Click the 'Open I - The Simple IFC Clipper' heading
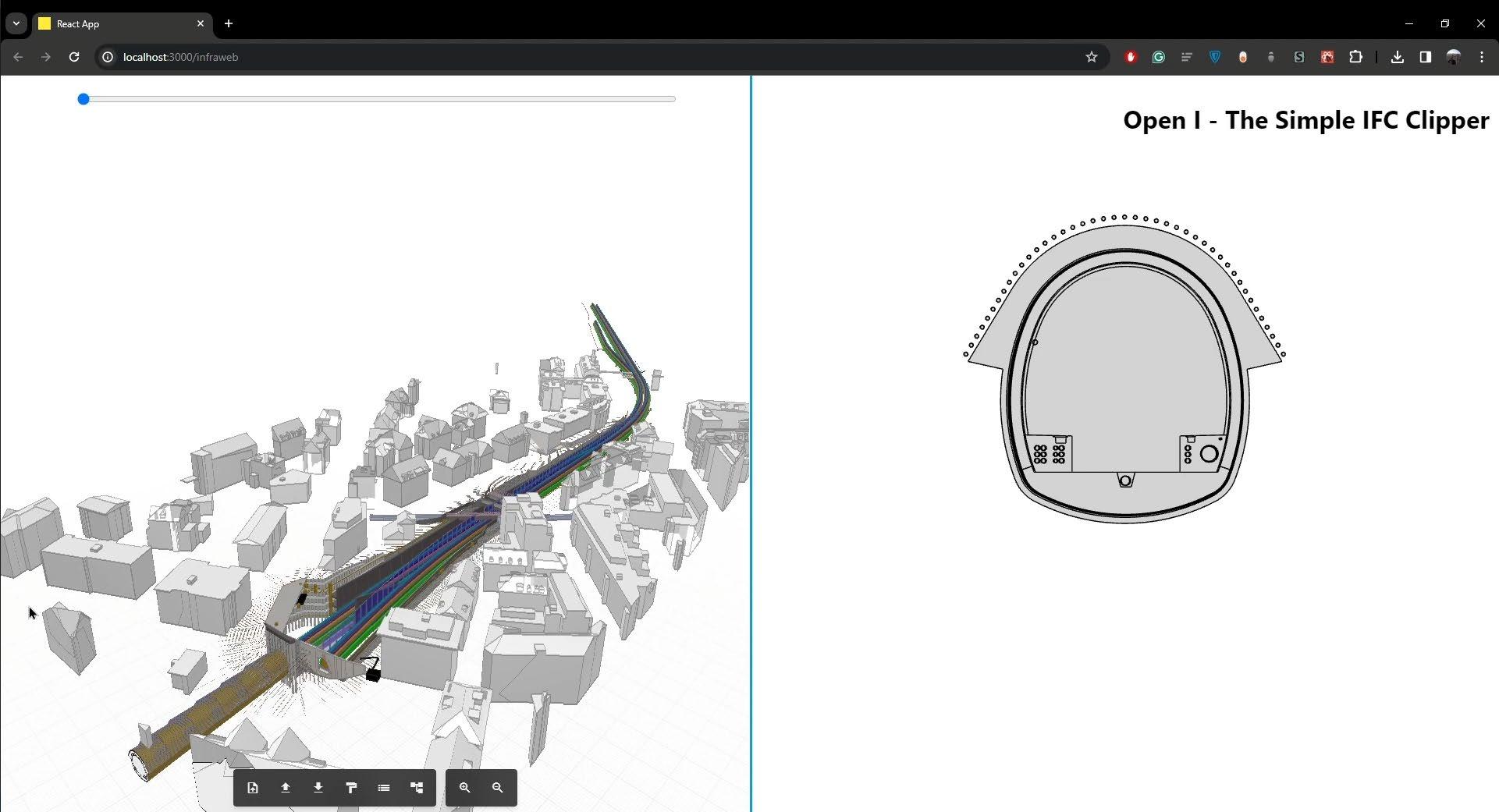This screenshot has height=812, width=1499. pyautogui.click(x=1306, y=120)
